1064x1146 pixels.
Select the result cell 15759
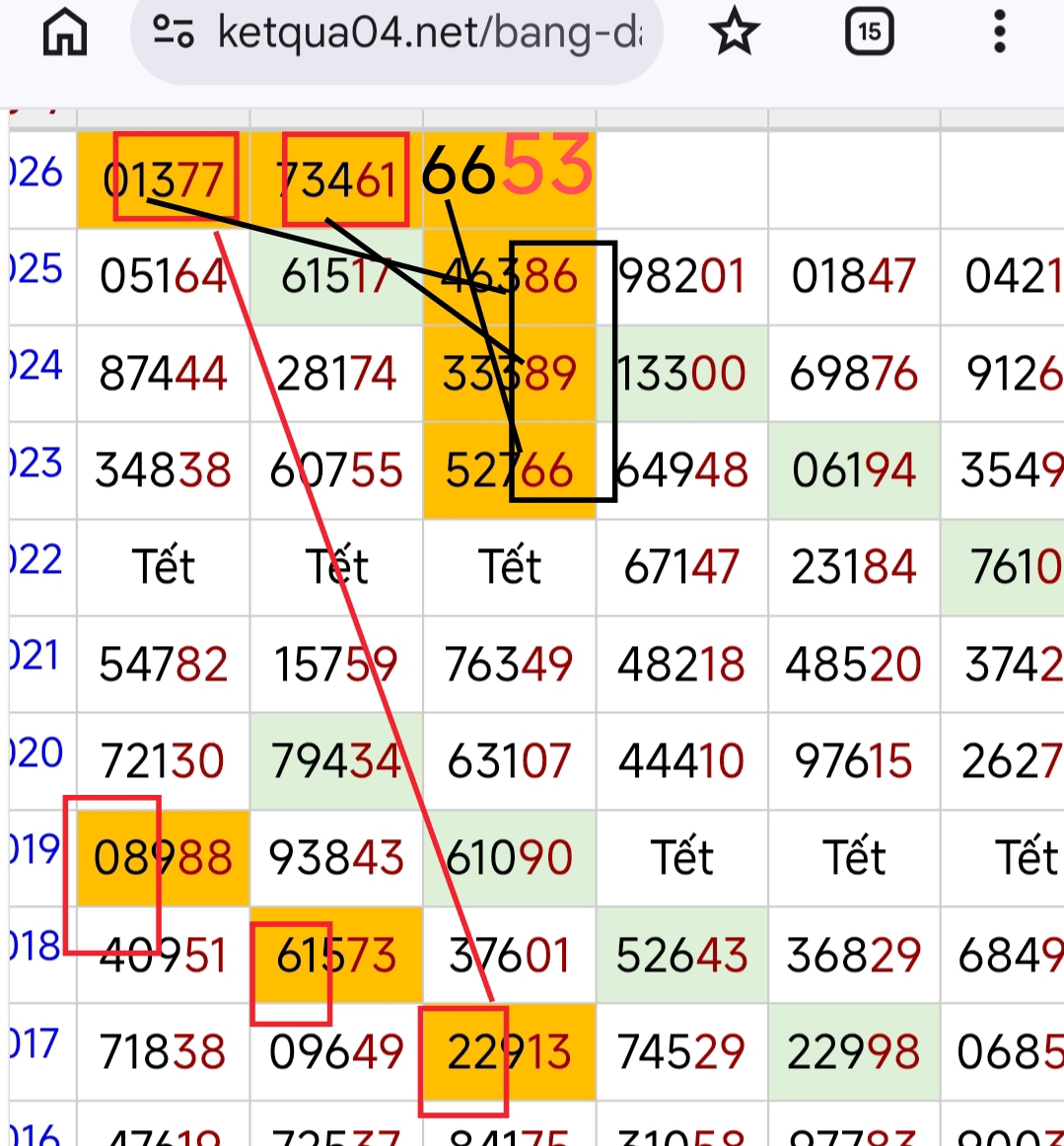pos(336,664)
